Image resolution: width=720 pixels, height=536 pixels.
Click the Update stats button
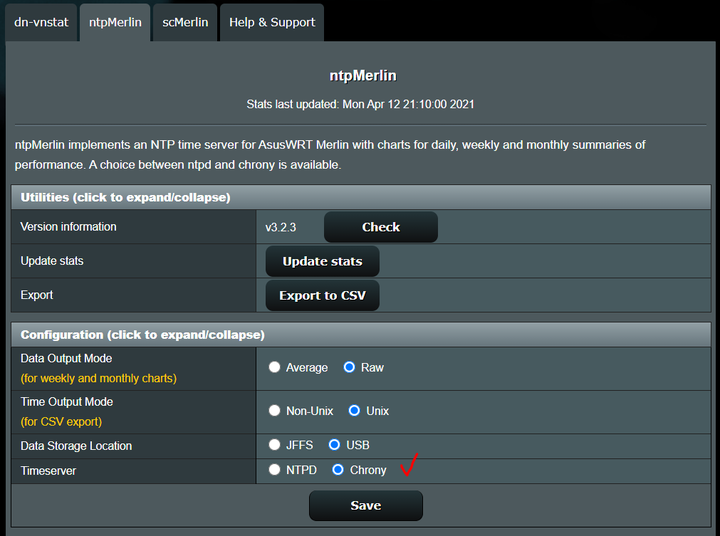point(322,261)
